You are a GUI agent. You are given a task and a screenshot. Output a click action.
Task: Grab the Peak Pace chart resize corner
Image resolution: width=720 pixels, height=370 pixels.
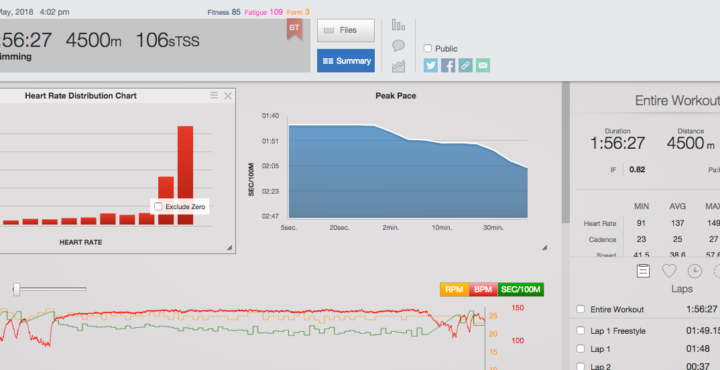click(x=544, y=247)
